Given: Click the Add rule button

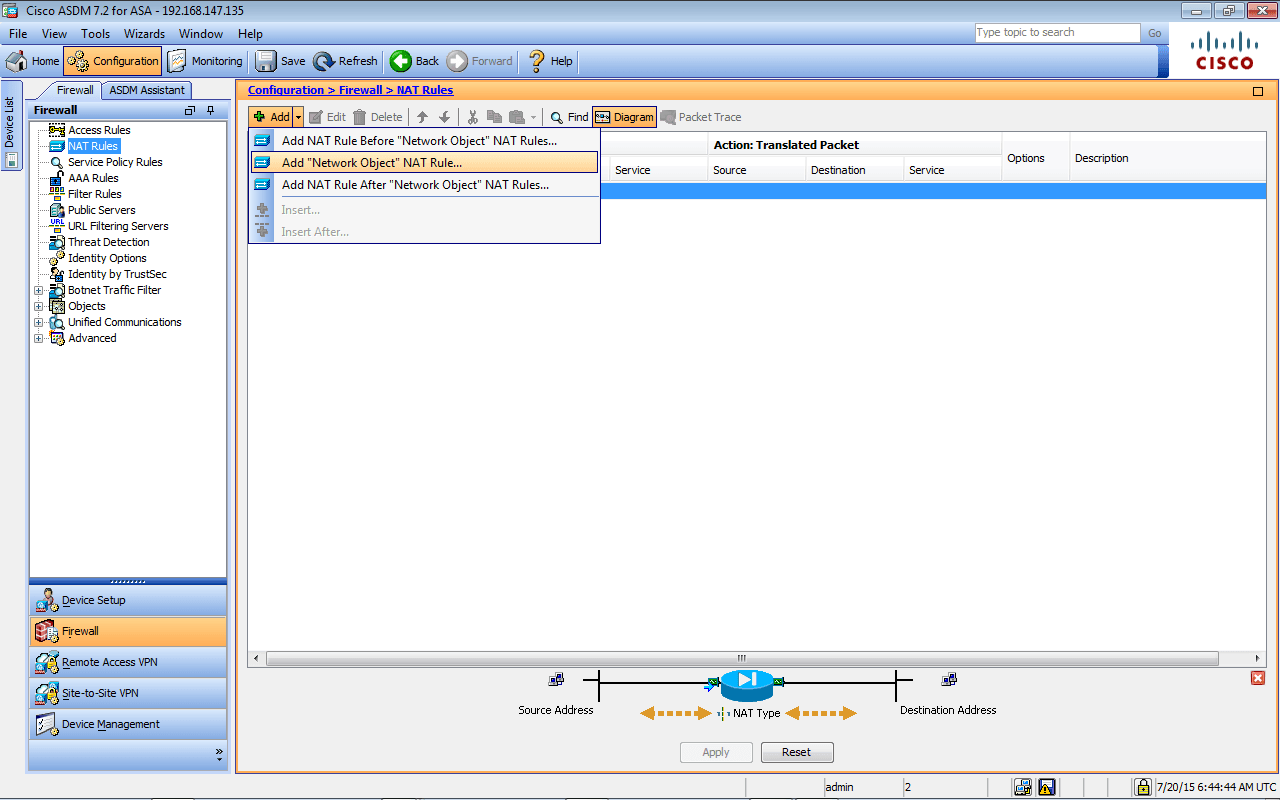Looking at the screenshot, I should pos(271,117).
